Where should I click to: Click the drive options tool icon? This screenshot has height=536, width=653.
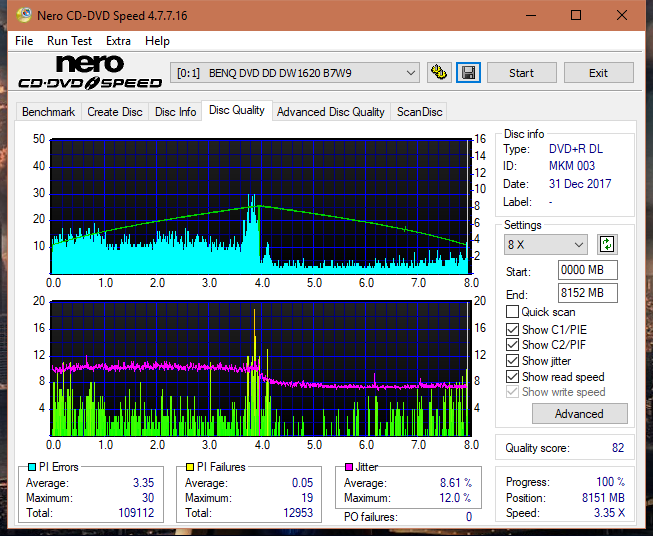point(439,73)
